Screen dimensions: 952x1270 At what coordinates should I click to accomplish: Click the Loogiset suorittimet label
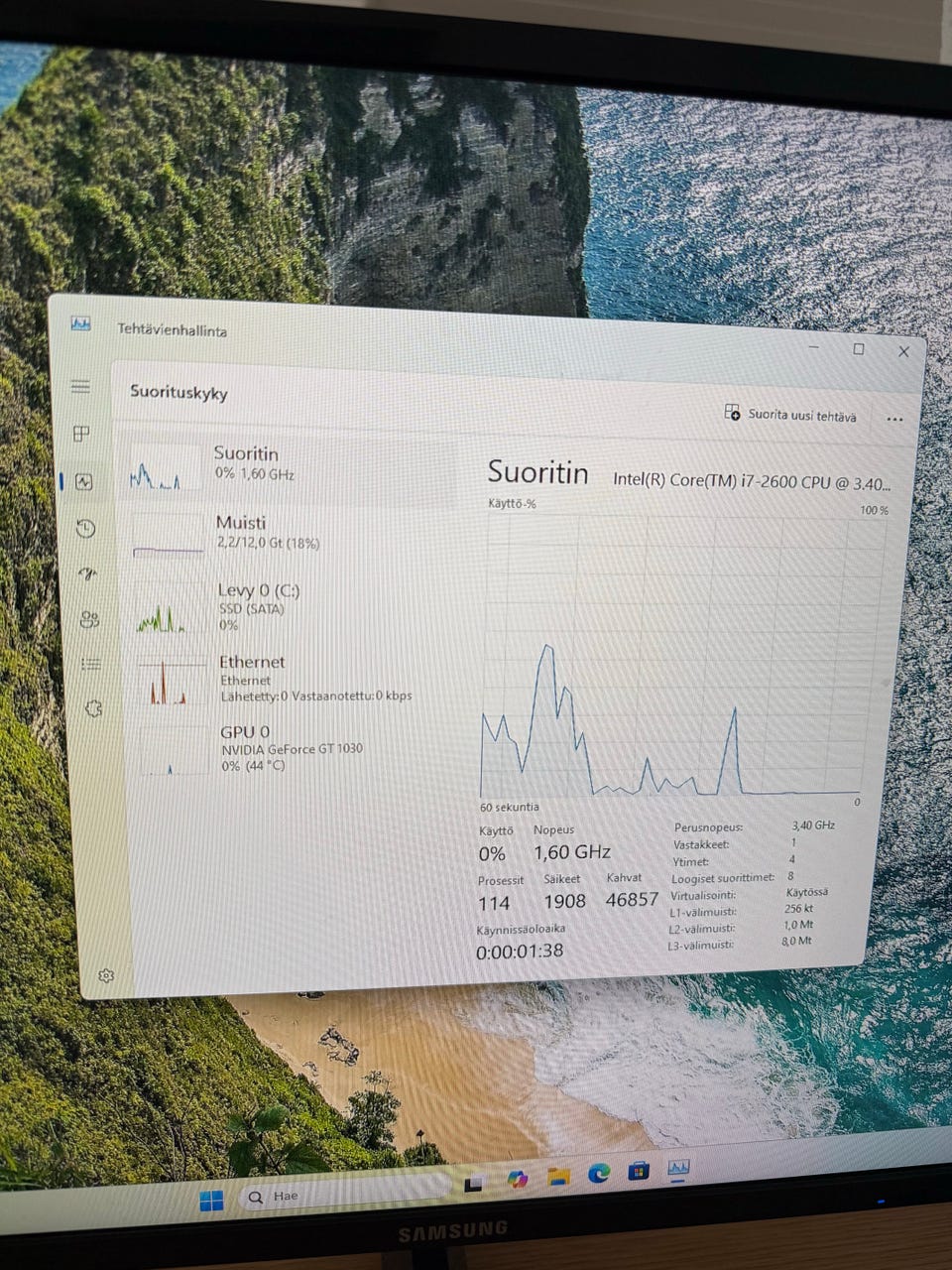[x=723, y=878]
